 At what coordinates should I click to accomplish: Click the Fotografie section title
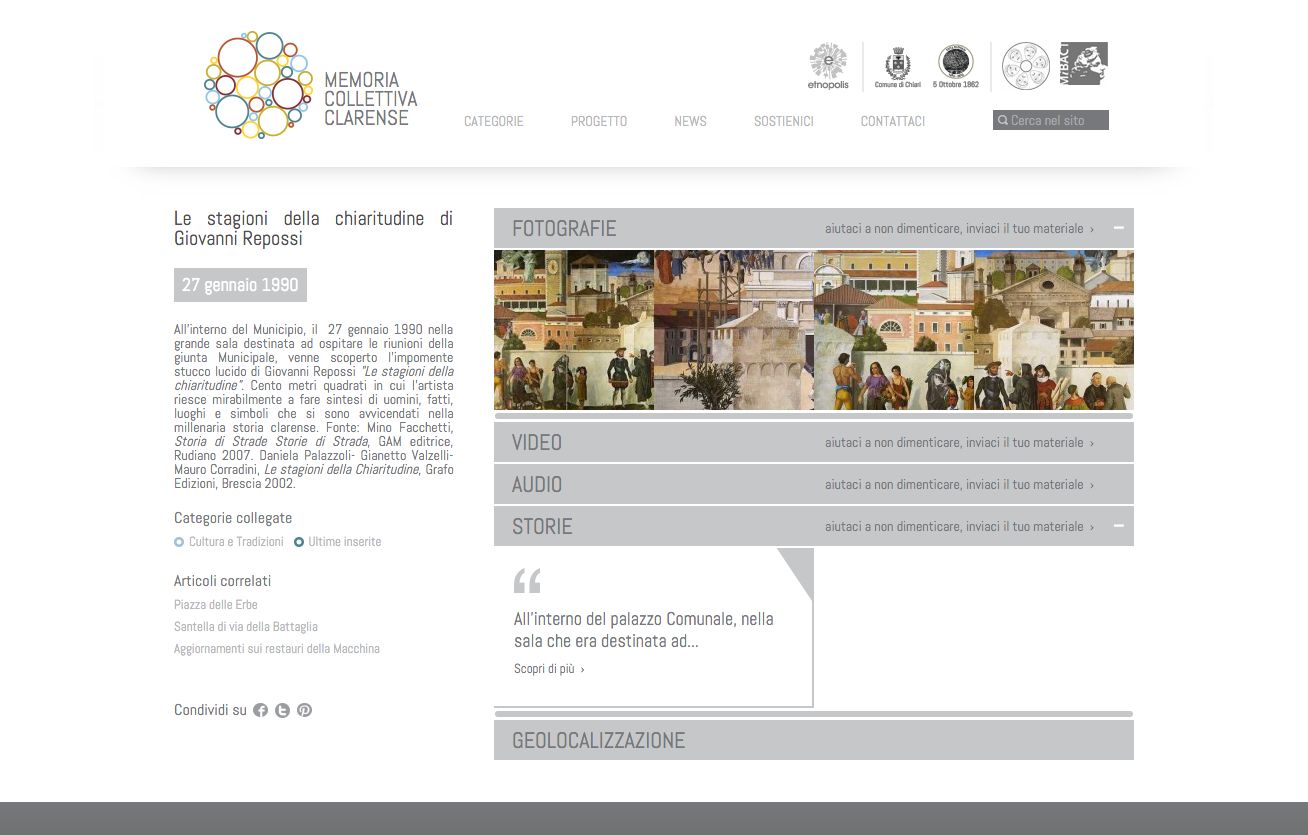click(x=564, y=228)
